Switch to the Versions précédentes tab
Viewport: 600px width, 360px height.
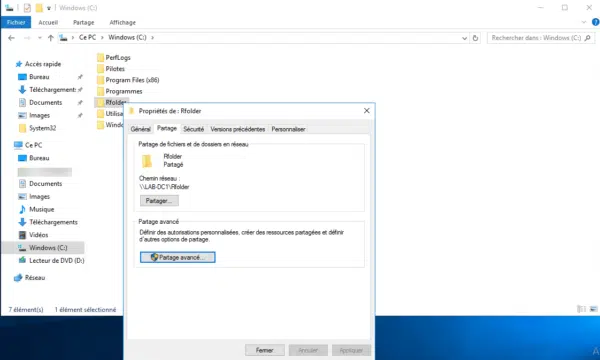click(238, 129)
